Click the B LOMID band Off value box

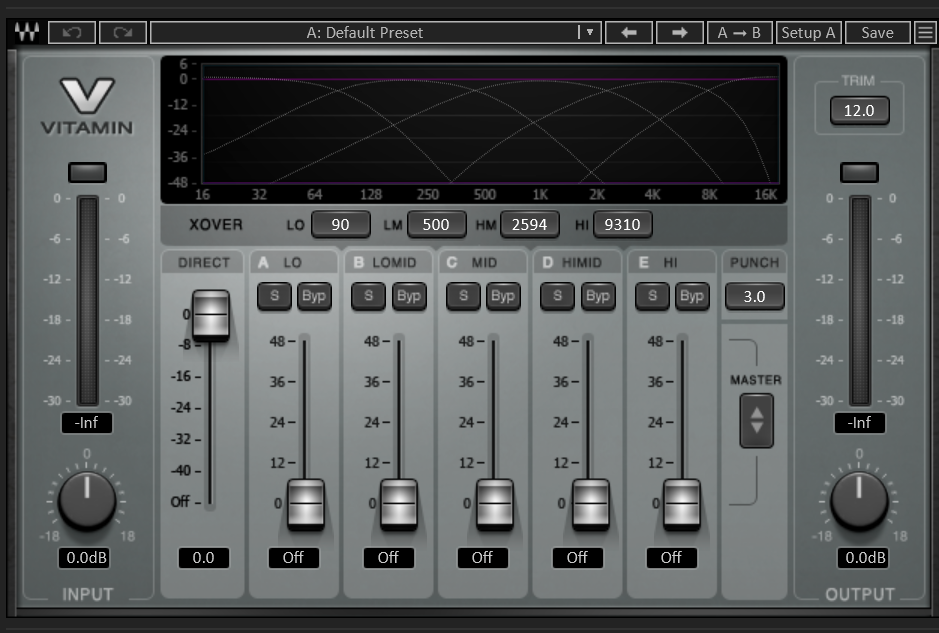click(388, 558)
